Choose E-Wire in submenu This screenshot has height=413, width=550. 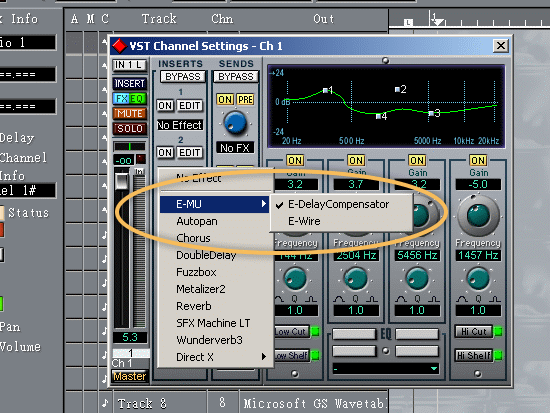(x=341, y=221)
